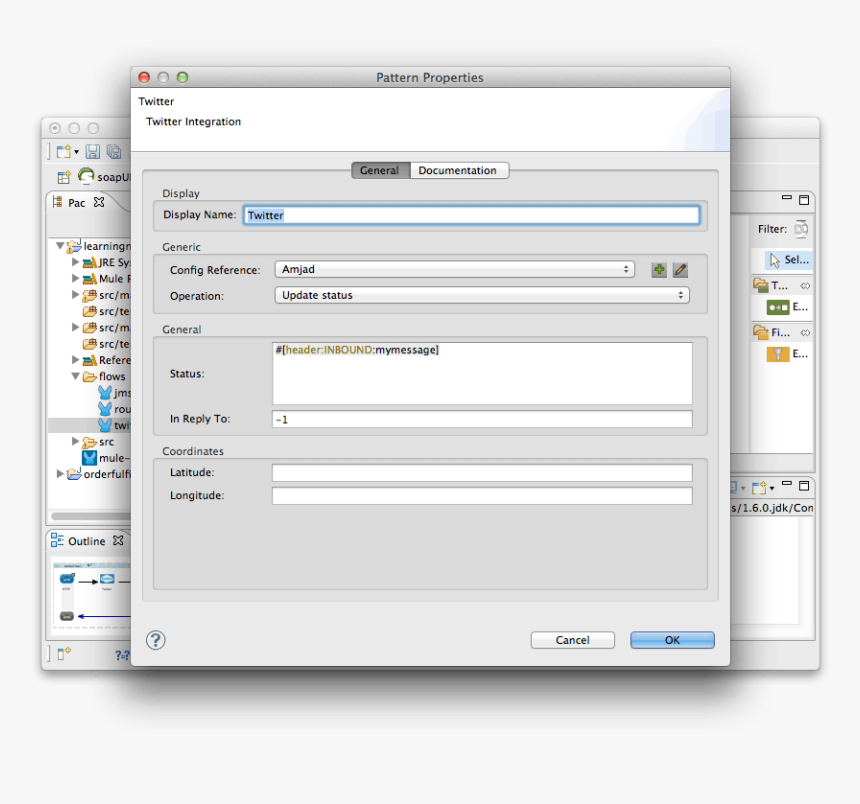
Task: Add new config reference with green plus icon
Action: [659, 270]
